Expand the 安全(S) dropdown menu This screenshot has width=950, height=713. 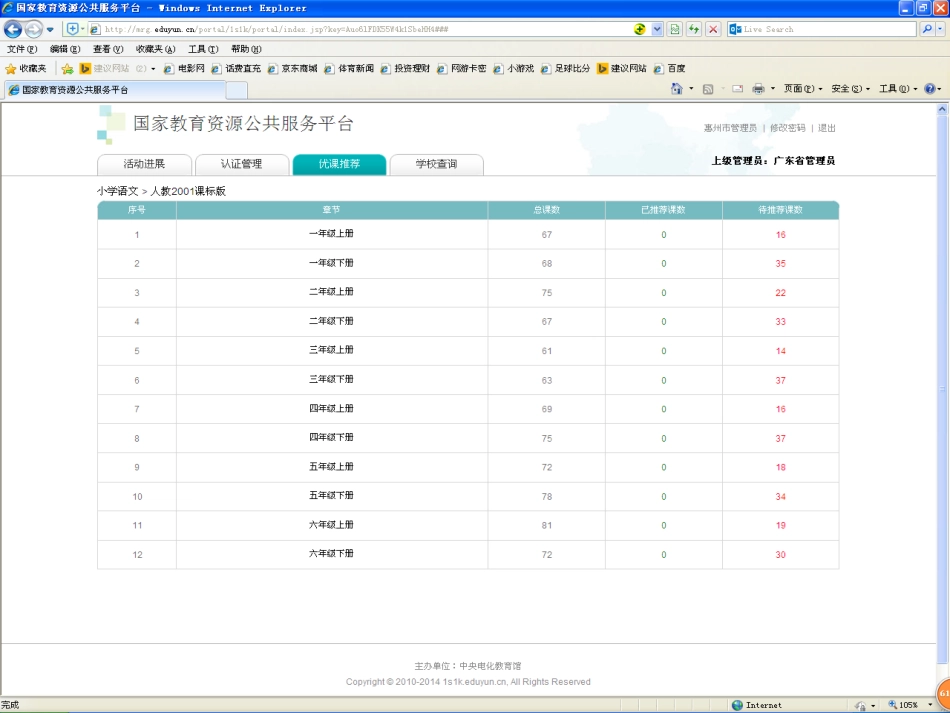point(850,89)
